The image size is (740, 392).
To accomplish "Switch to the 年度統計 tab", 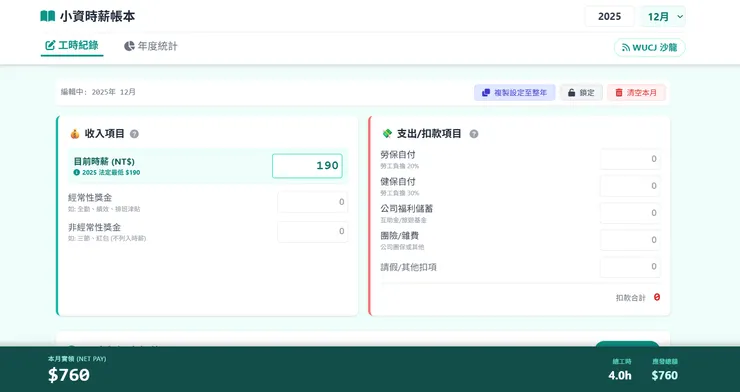I will tap(151, 46).
